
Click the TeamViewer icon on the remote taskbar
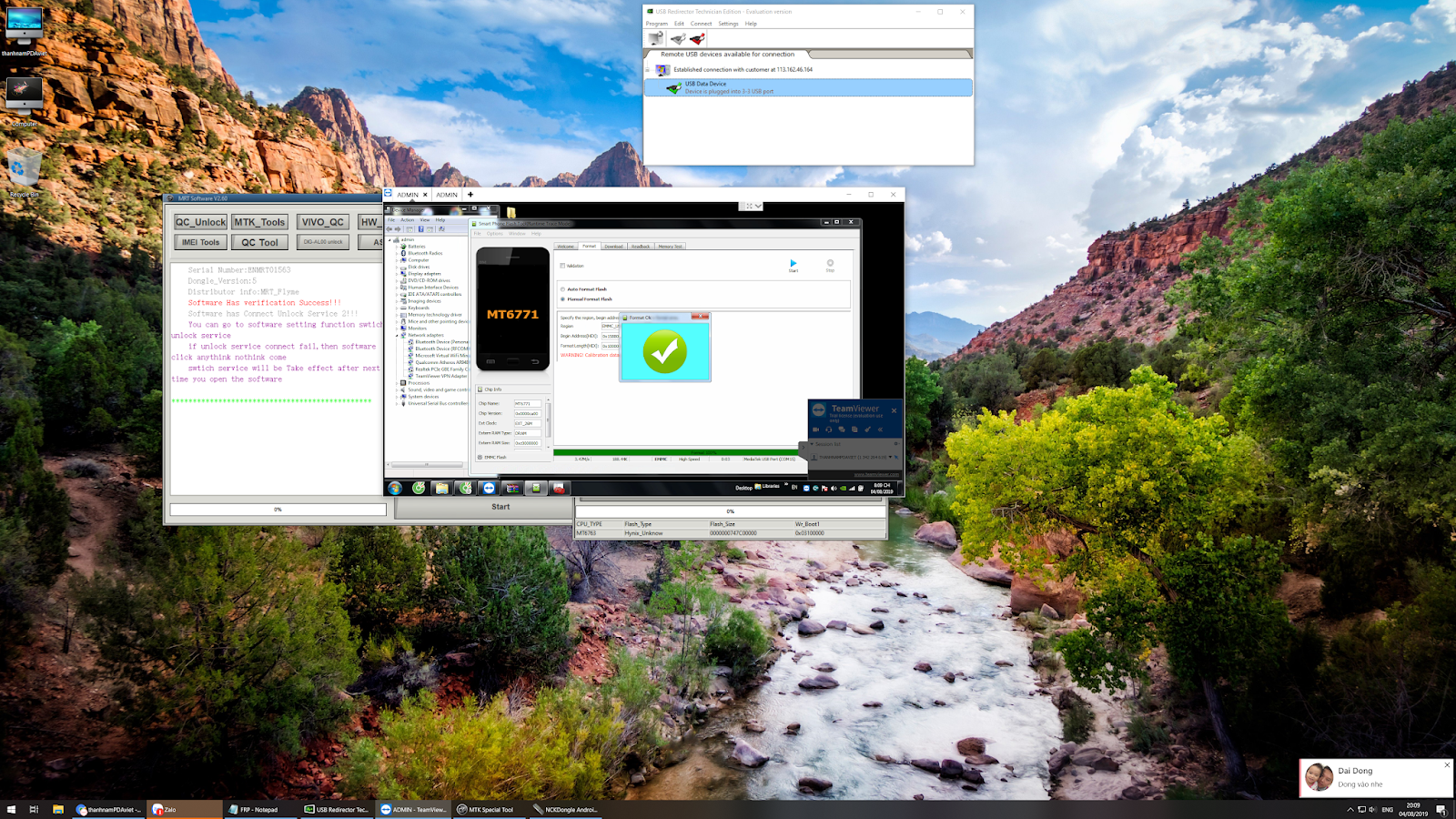(489, 489)
